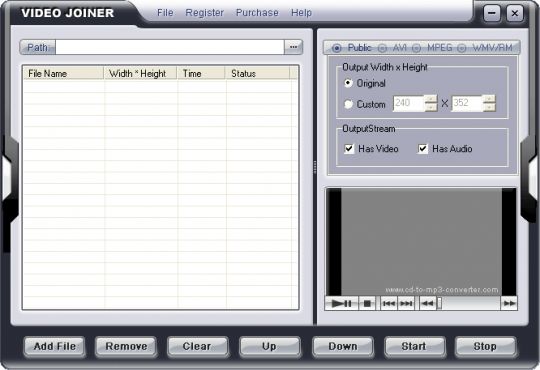Click the Remove button
540x370 pixels.
point(126,347)
